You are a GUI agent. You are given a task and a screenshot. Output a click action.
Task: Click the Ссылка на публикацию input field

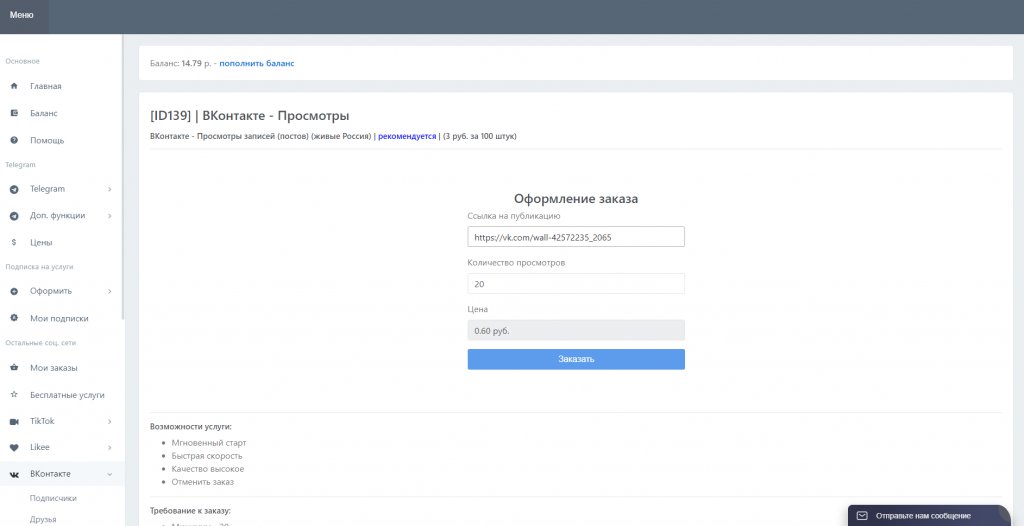click(576, 237)
